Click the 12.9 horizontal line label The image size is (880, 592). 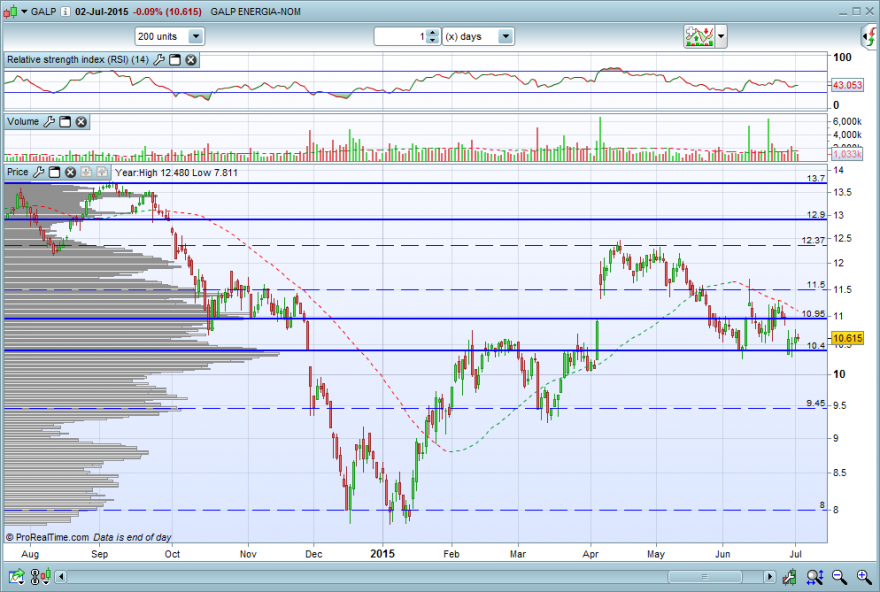click(x=816, y=214)
